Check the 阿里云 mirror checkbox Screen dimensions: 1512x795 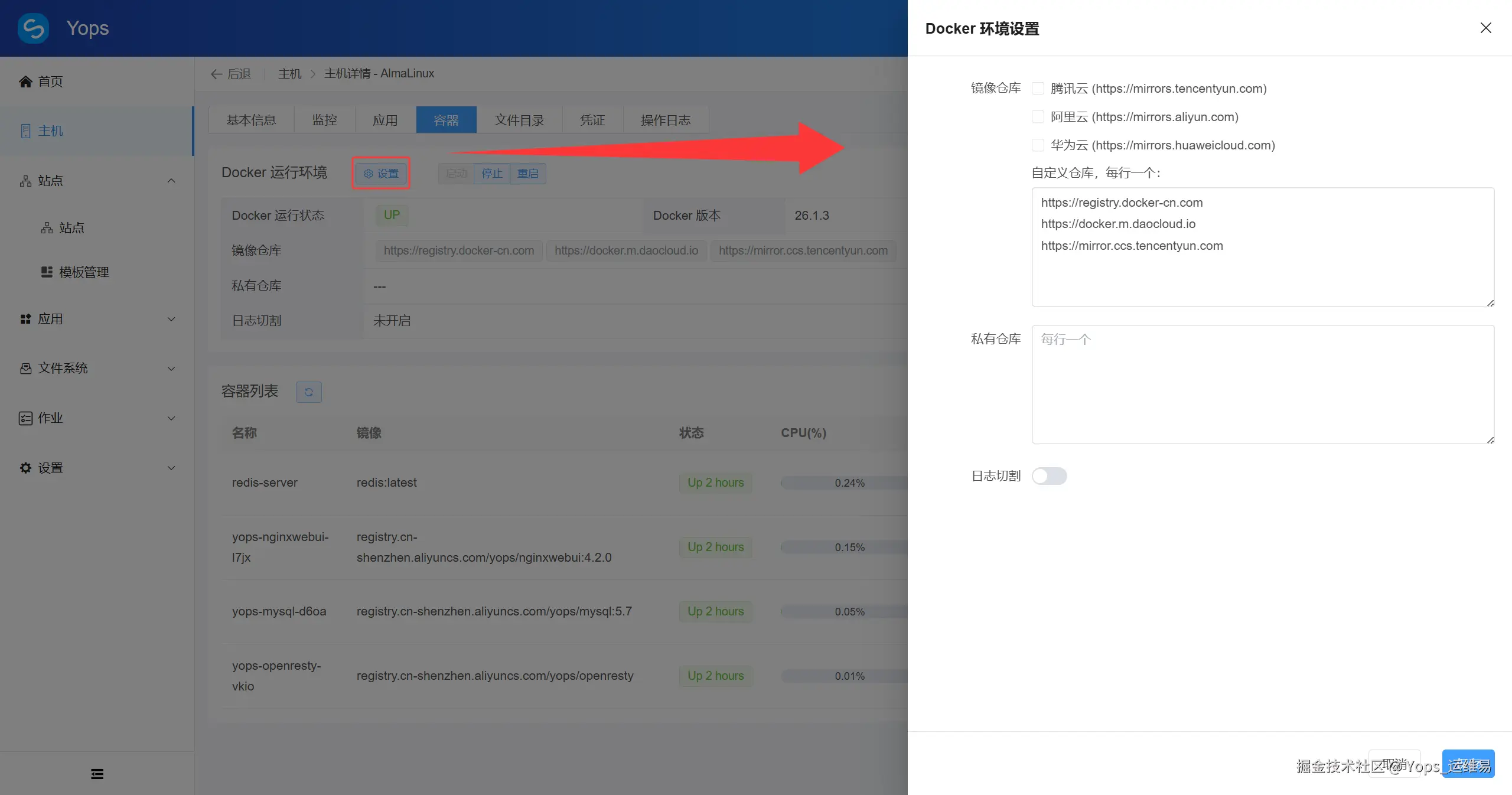click(1038, 117)
